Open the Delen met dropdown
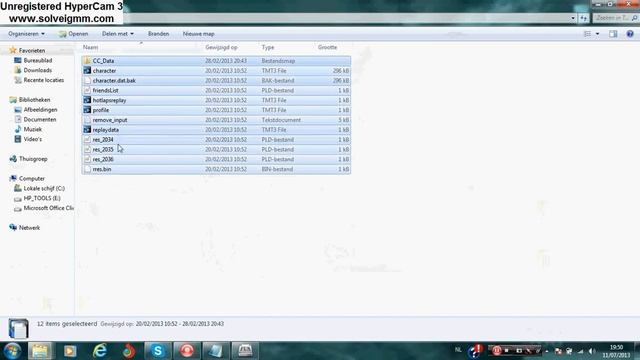 click(118, 34)
